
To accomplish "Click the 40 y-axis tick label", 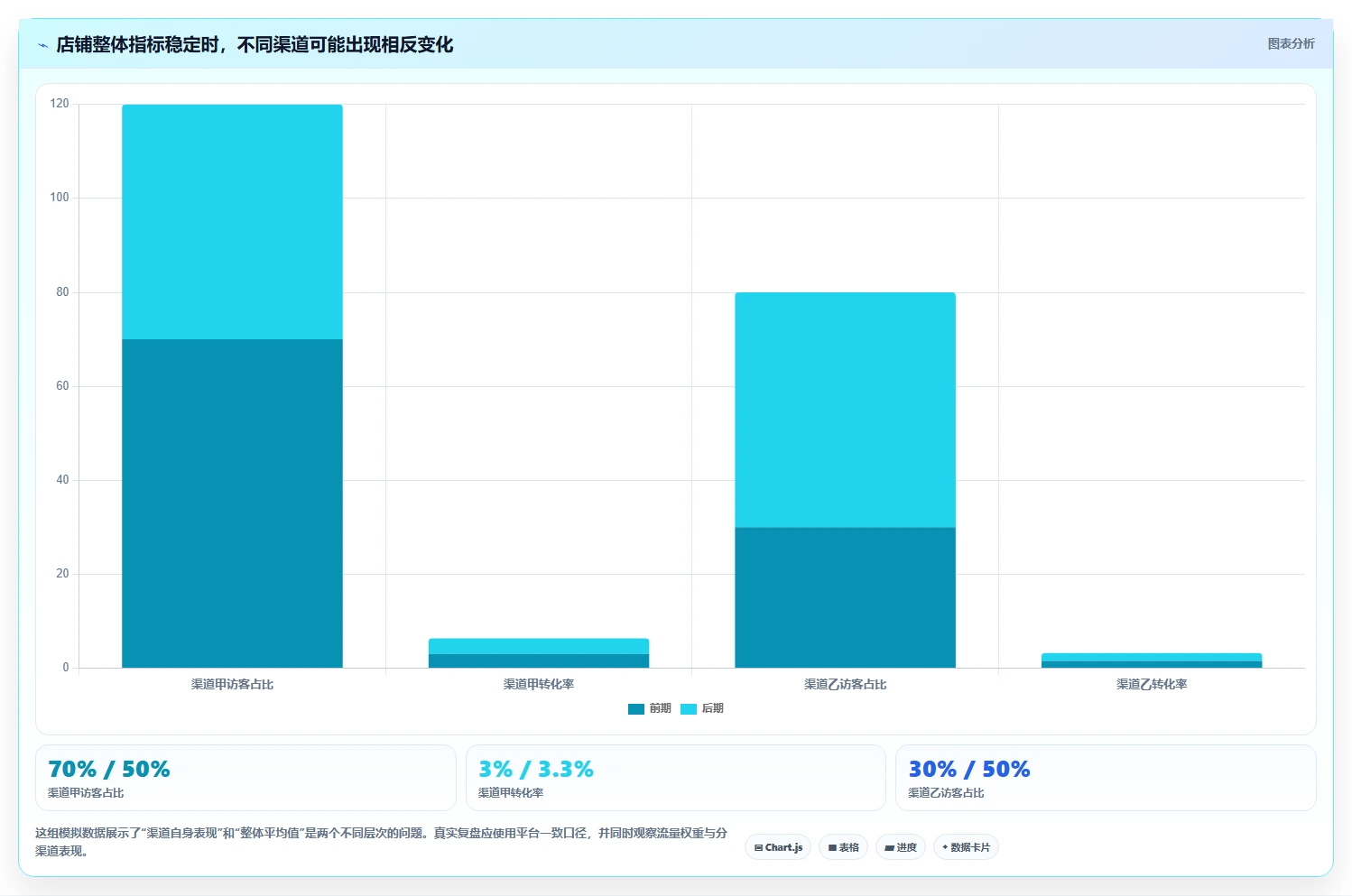I will coord(62,480).
